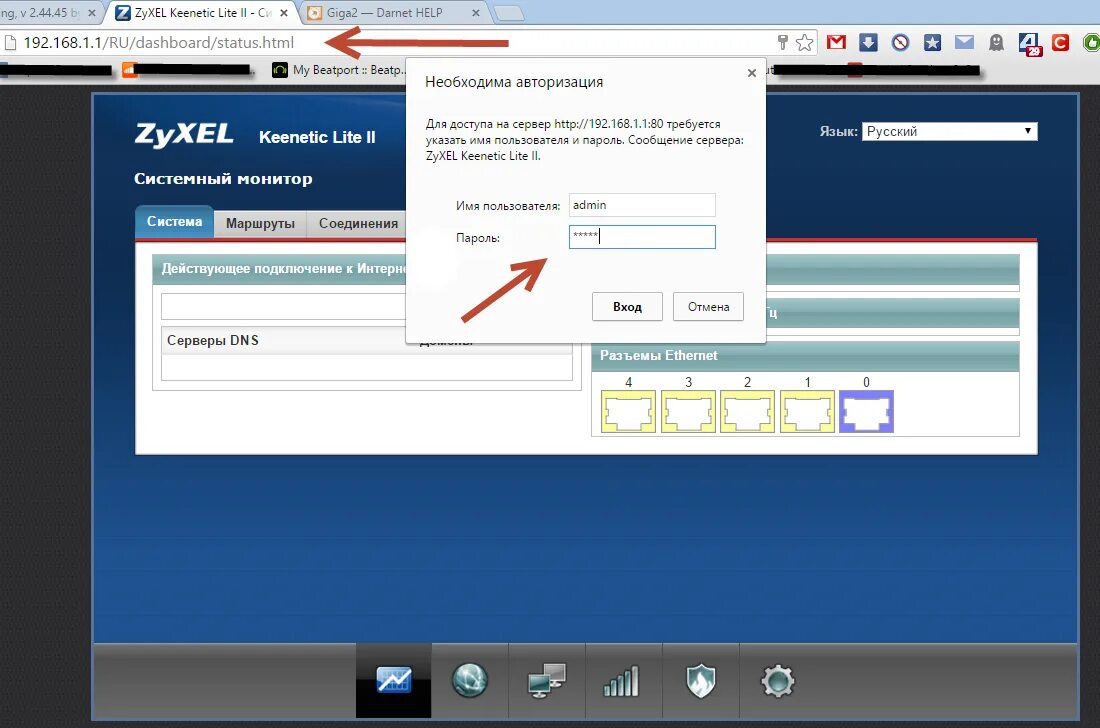This screenshot has width=1100, height=728.
Task: Open the Internet globe icon in the bottom bar
Action: click(x=469, y=680)
